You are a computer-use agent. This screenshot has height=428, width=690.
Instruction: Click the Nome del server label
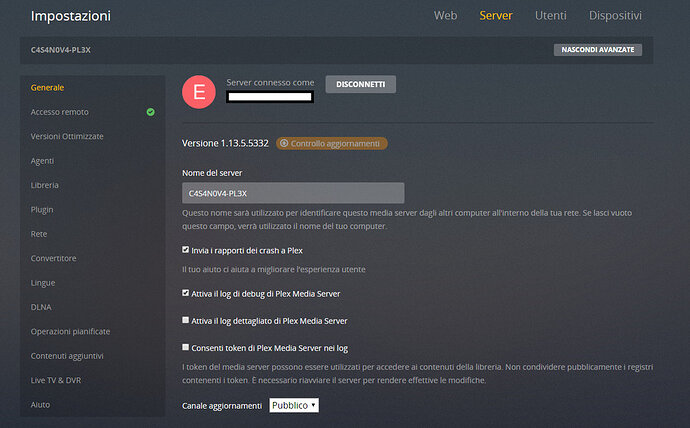(x=212, y=173)
